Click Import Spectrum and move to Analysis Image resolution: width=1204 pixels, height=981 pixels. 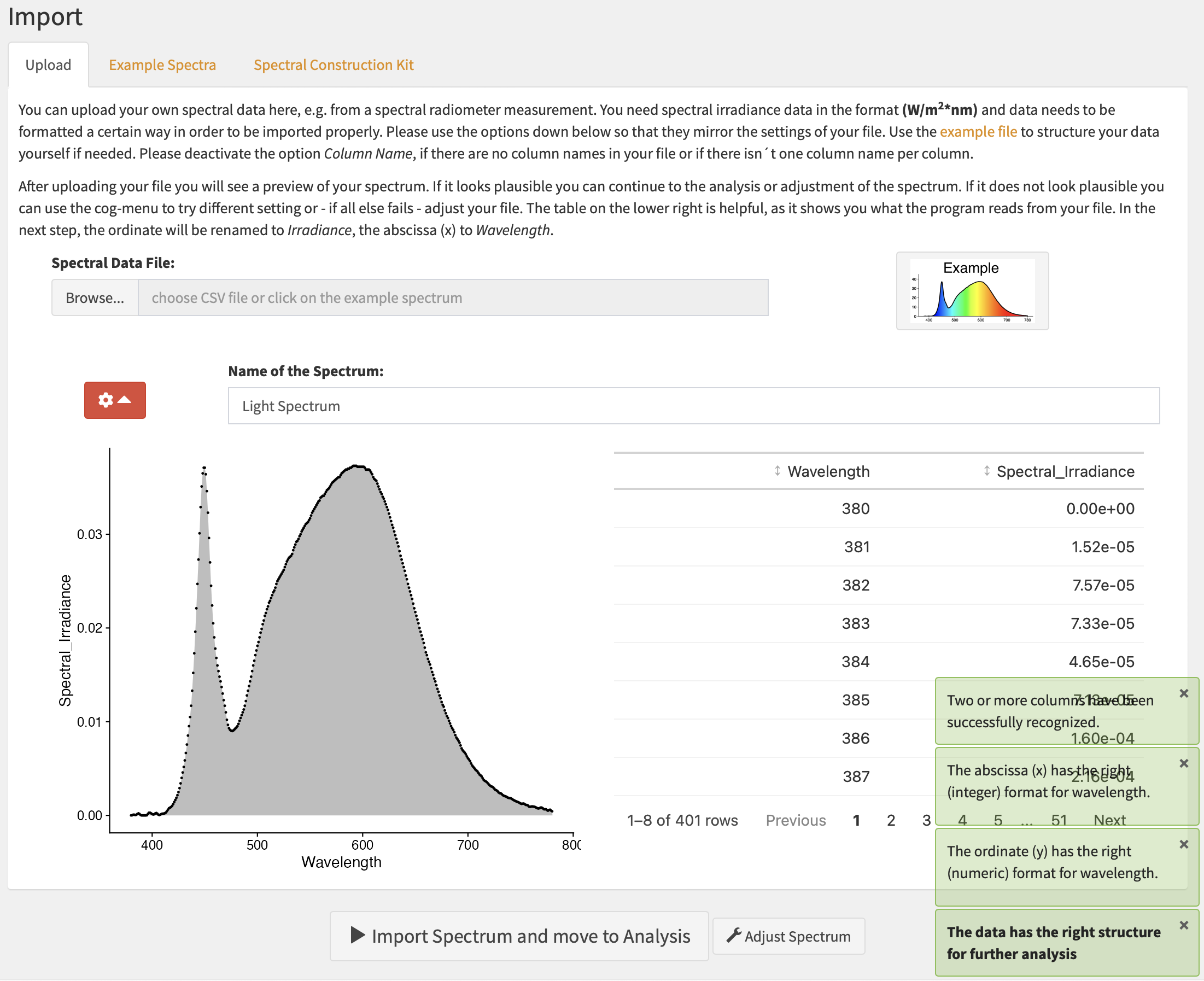point(519,936)
